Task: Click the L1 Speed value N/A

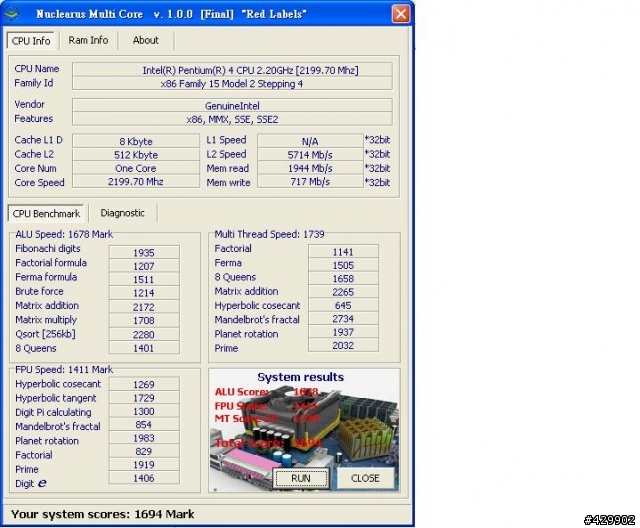Action: [x=310, y=141]
